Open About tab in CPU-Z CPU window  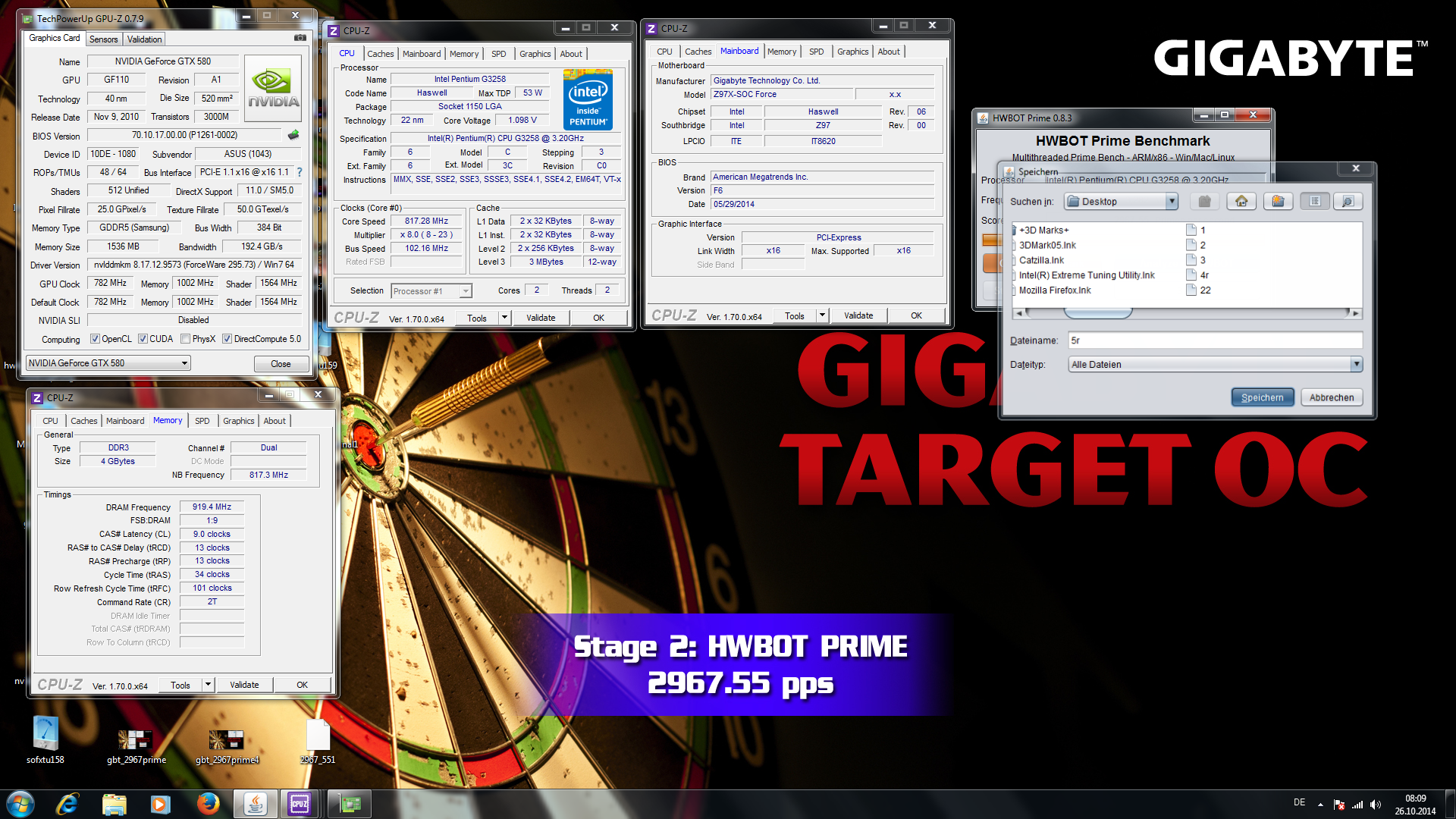[571, 54]
